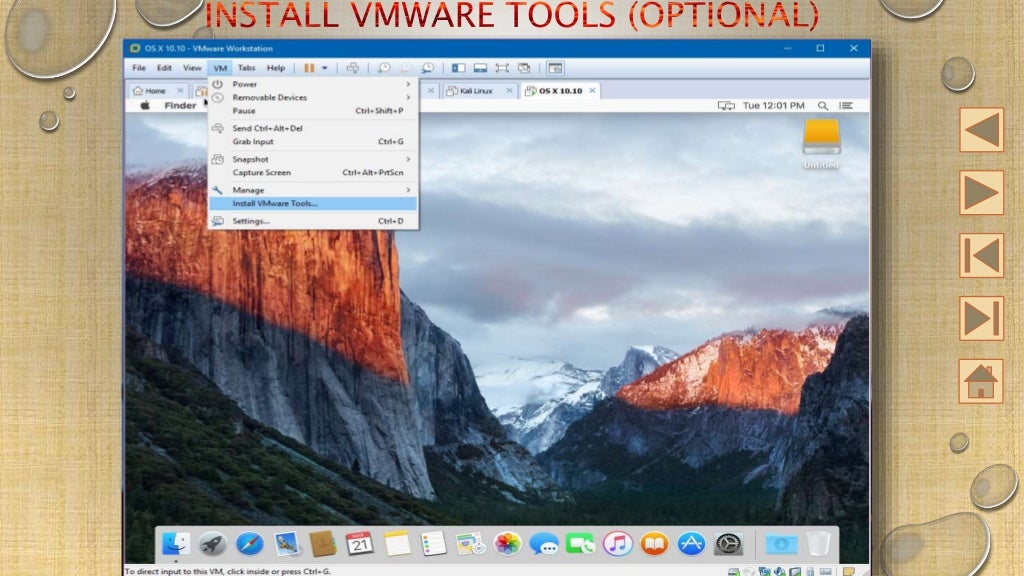The height and width of the screenshot is (576, 1024).
Task: Click the Take Snapshot toolbar icon
Action: point(384,68)
